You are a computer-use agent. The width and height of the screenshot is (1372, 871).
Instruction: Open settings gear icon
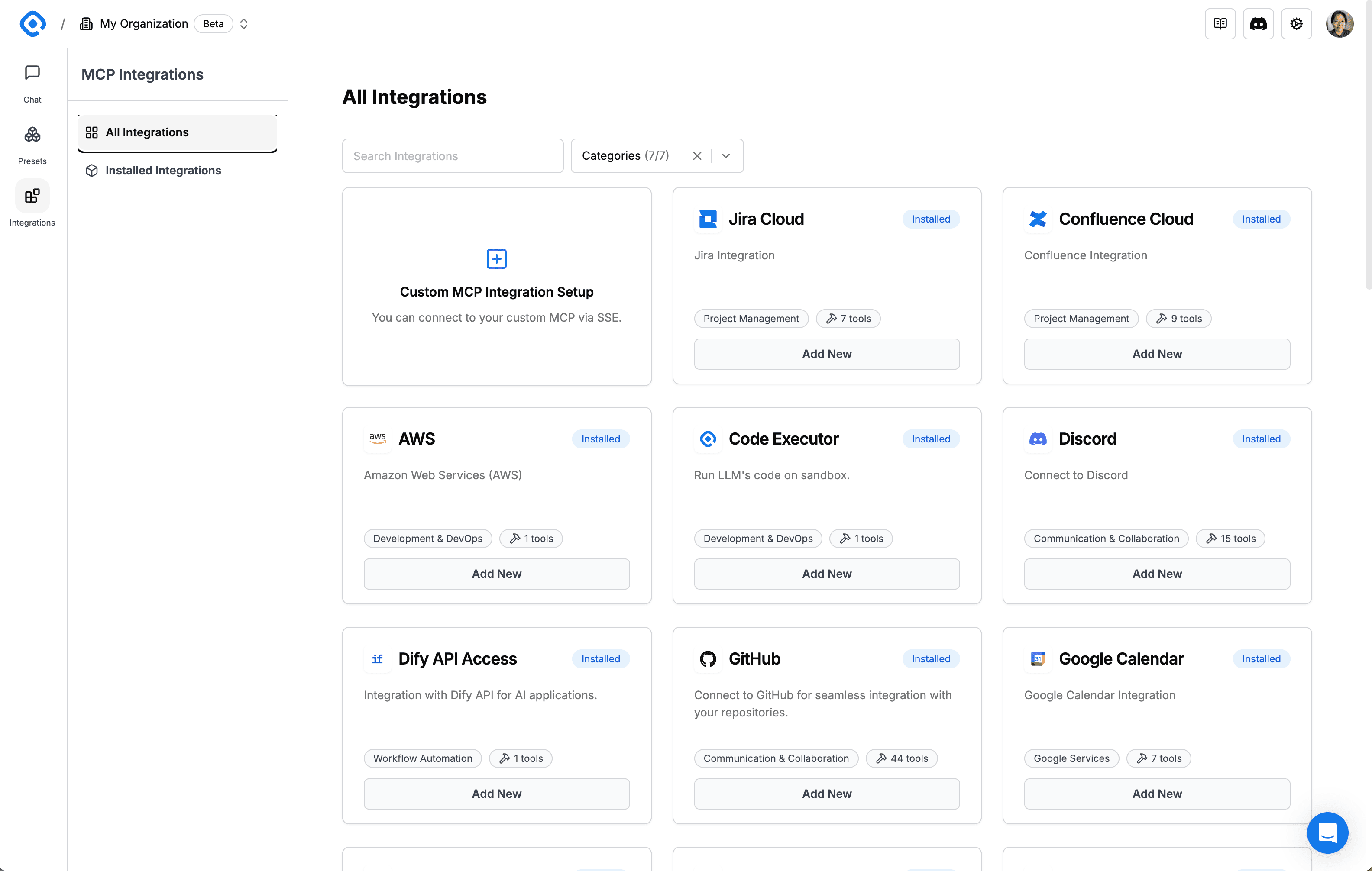pyautogui.click(x=1296, y=24)
